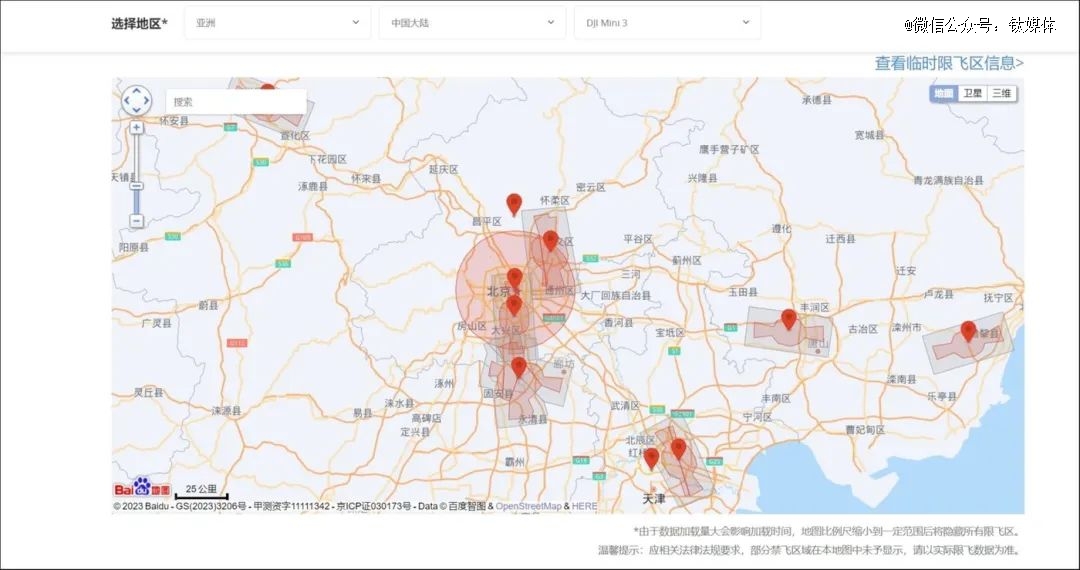Select the red pin near 固安县

[519, 367]
